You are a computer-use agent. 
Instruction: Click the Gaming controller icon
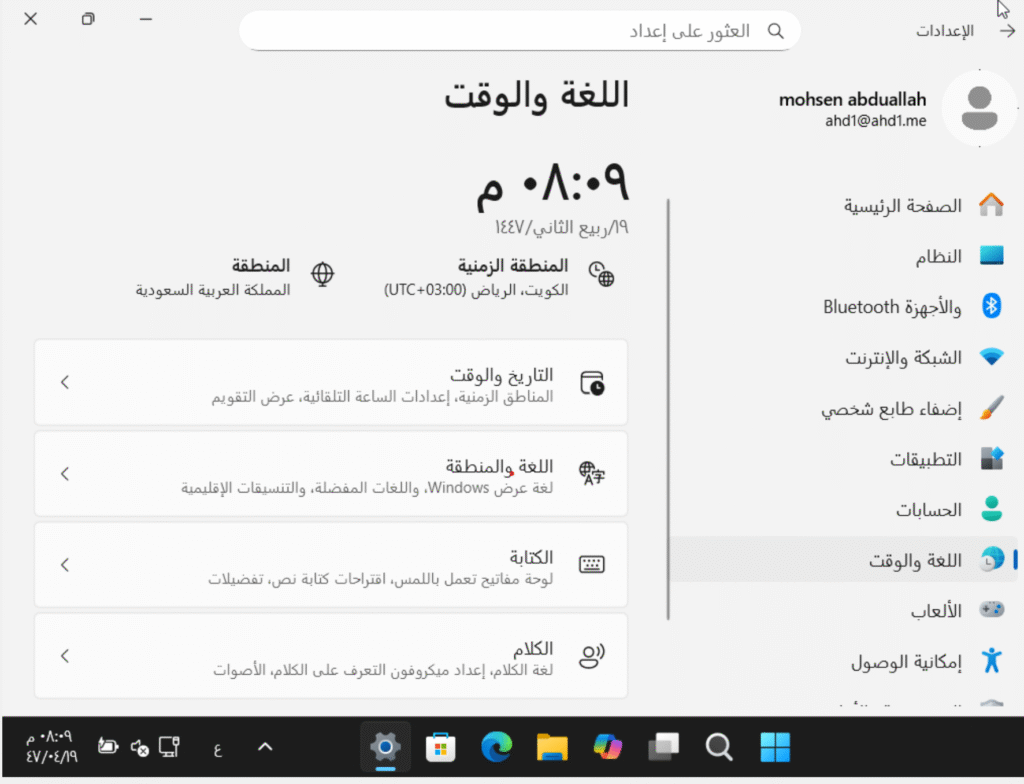tap(991, 611)
